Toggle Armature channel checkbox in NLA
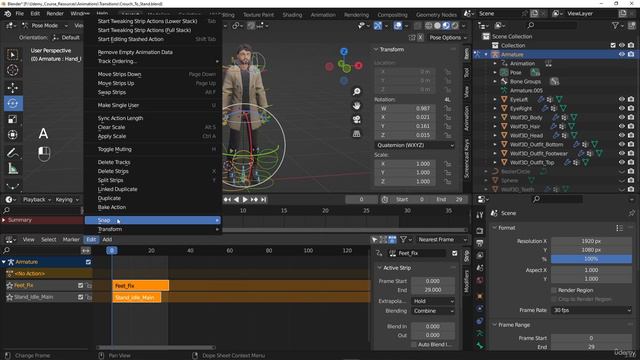640x360 pixels. (88, 262)
